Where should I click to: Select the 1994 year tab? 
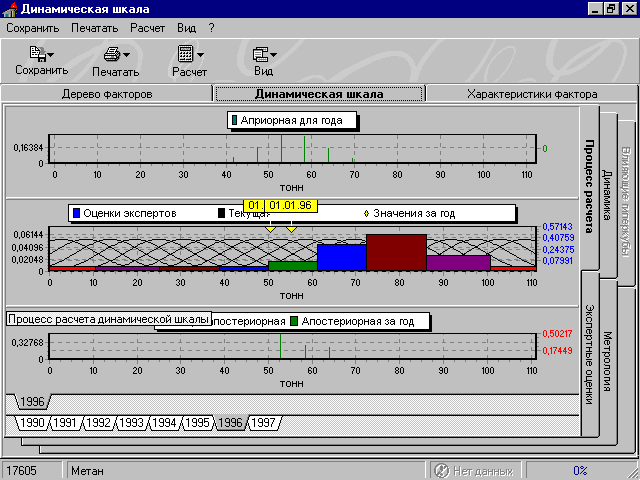(164, 422)
